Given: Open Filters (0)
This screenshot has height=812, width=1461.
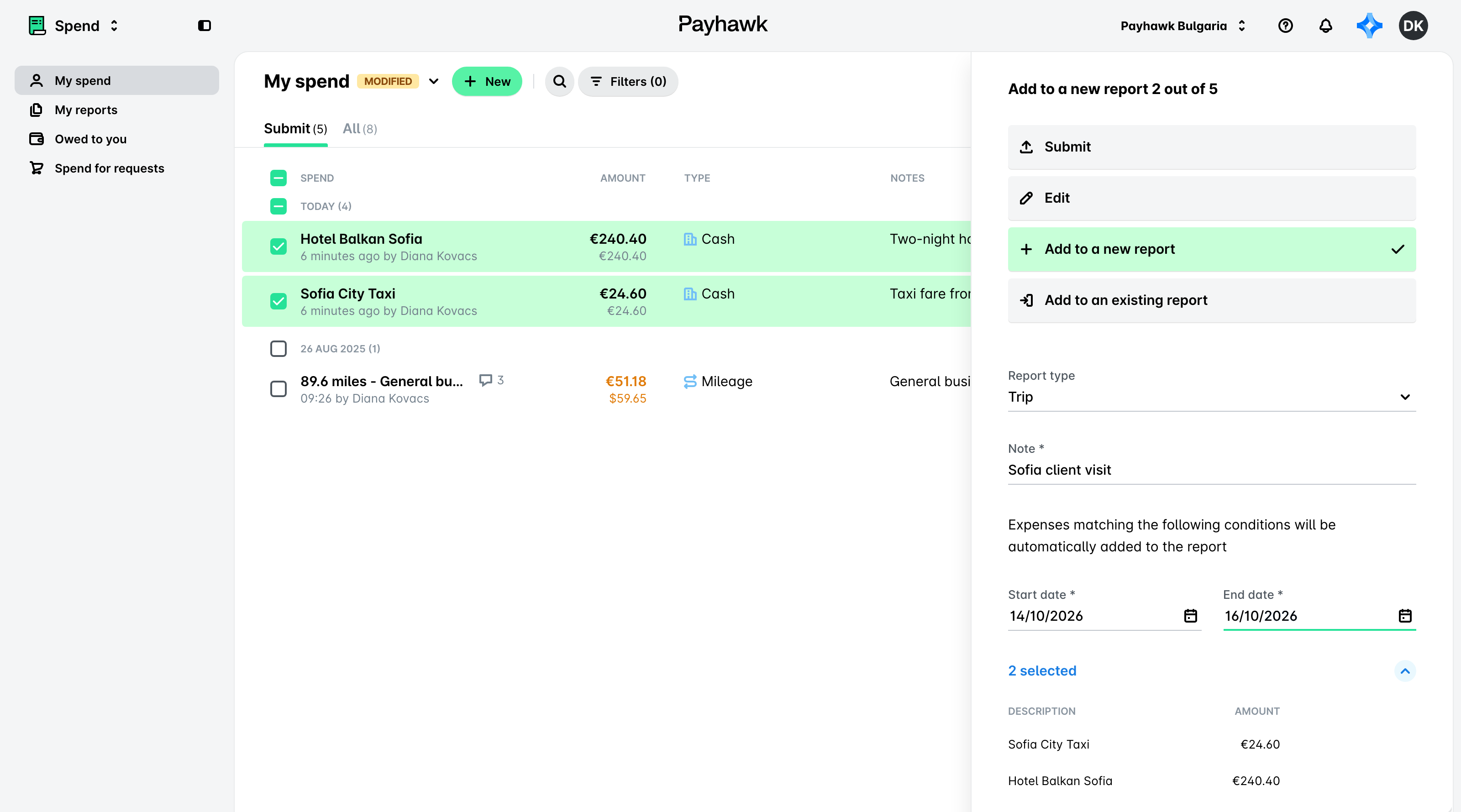Looking at the screenshot, I should coord(628,82).
